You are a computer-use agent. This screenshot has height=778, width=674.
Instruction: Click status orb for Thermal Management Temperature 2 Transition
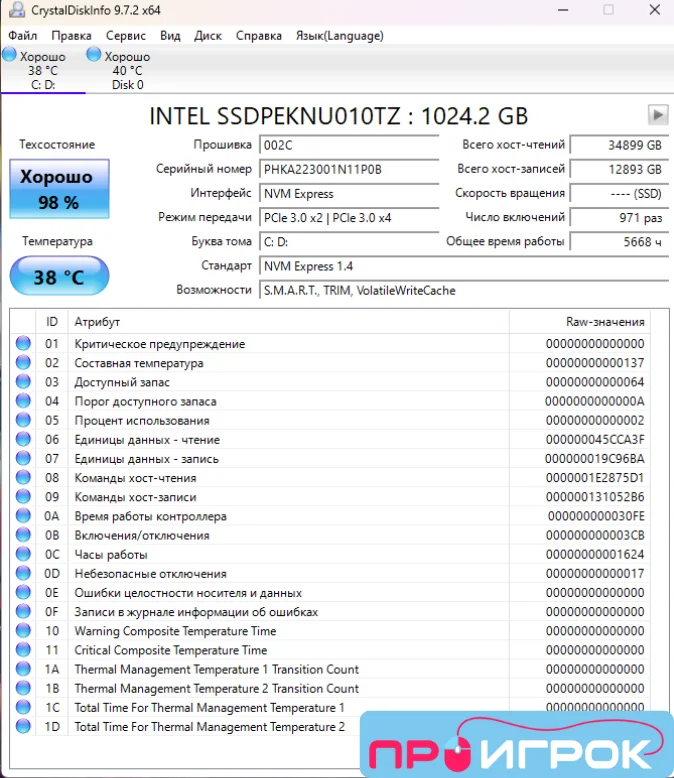(23, 688)
